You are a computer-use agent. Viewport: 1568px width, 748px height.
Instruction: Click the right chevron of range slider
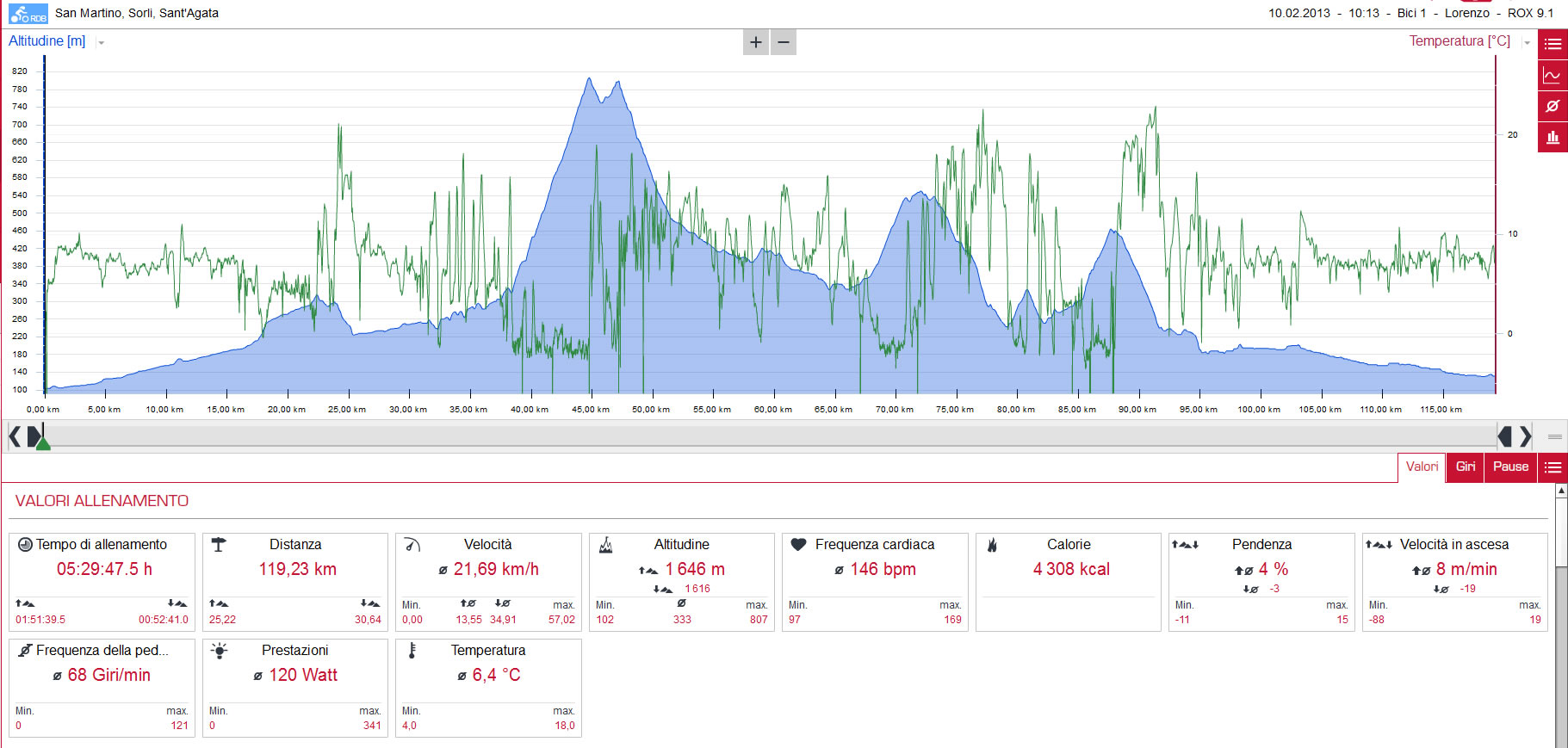pyautogui.click(x=1525, y=436)
